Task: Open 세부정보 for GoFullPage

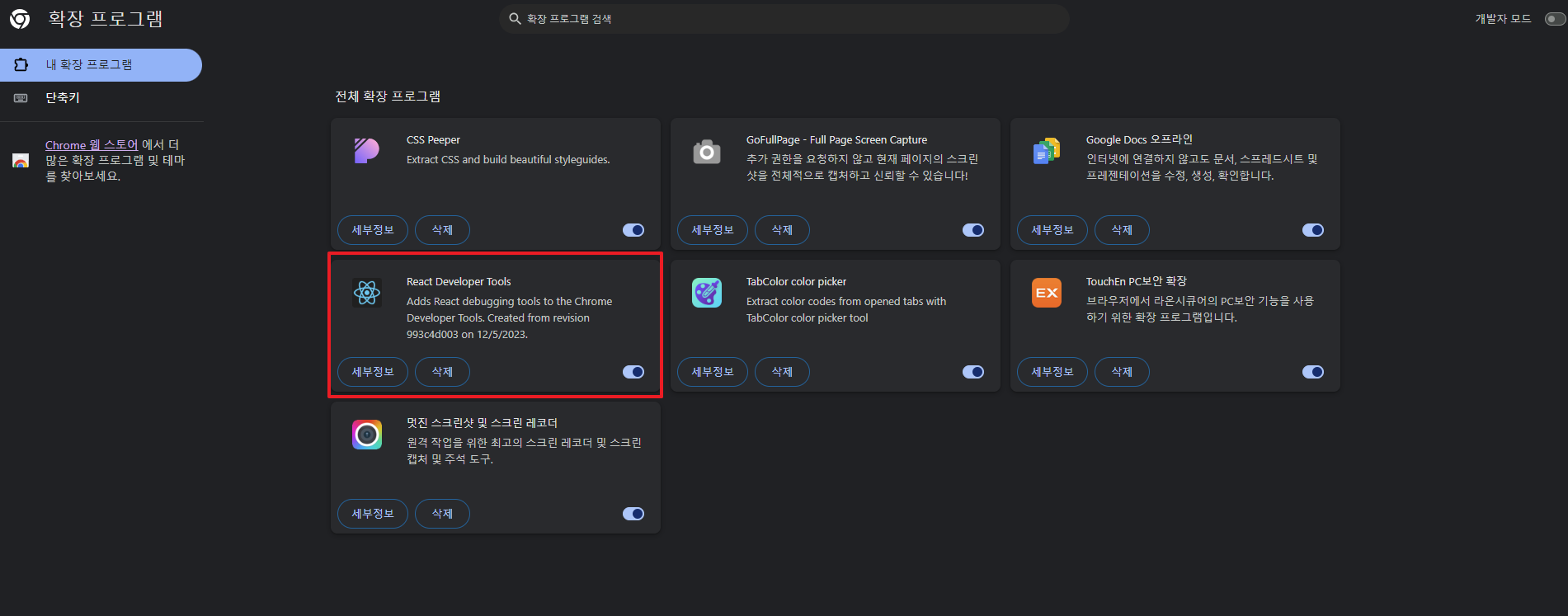Action: click(x=713, y=230)
